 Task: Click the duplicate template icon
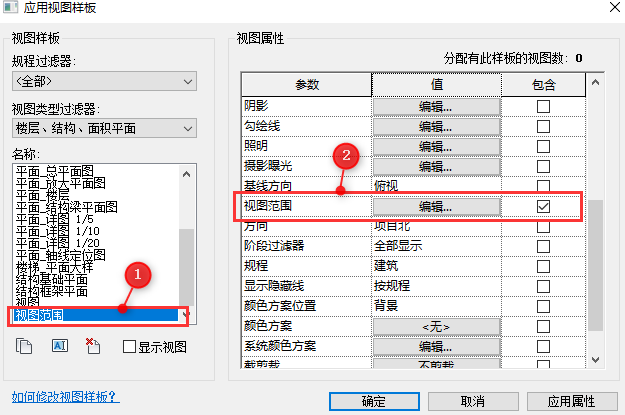(x=24, y=346)
